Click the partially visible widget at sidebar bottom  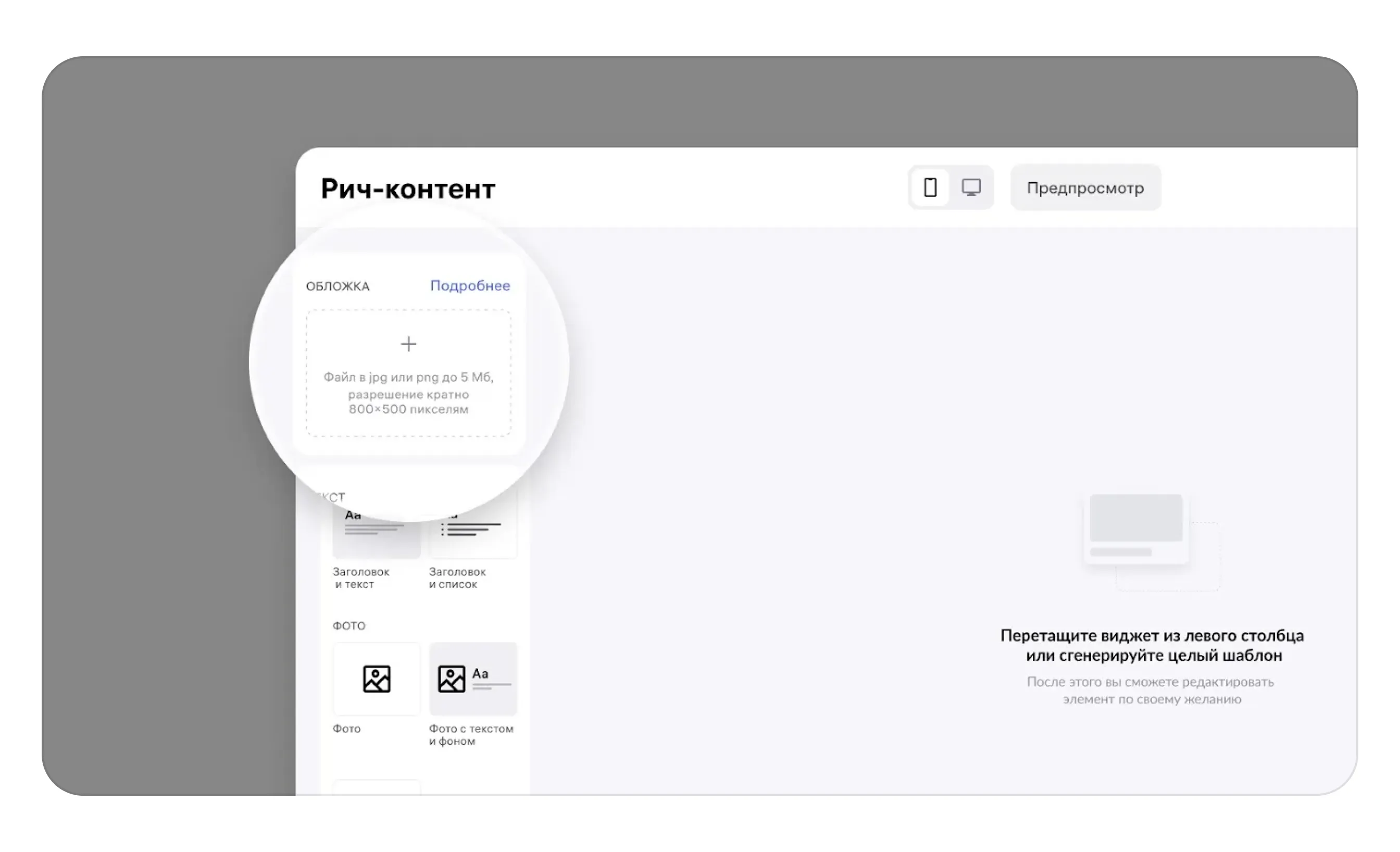(x=376, y=788)
